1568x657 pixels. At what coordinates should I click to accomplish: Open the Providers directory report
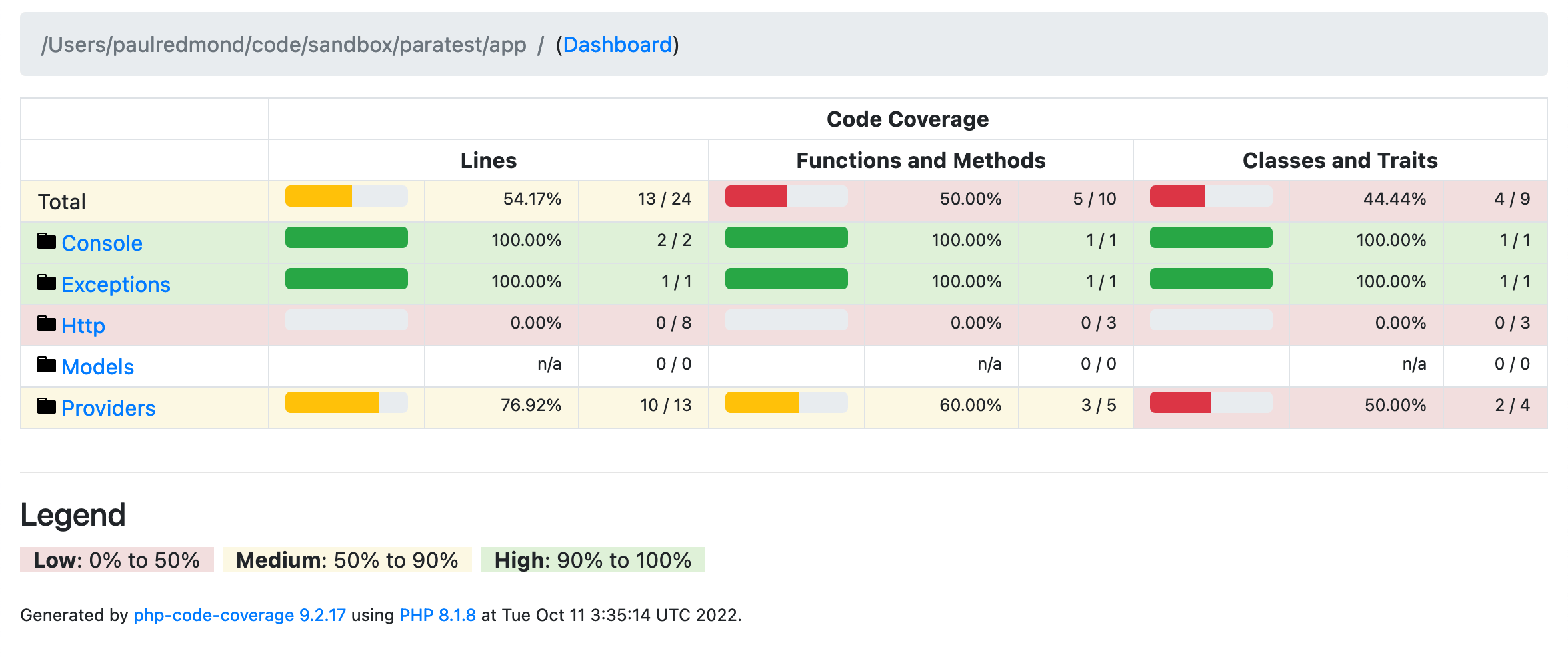108,408
